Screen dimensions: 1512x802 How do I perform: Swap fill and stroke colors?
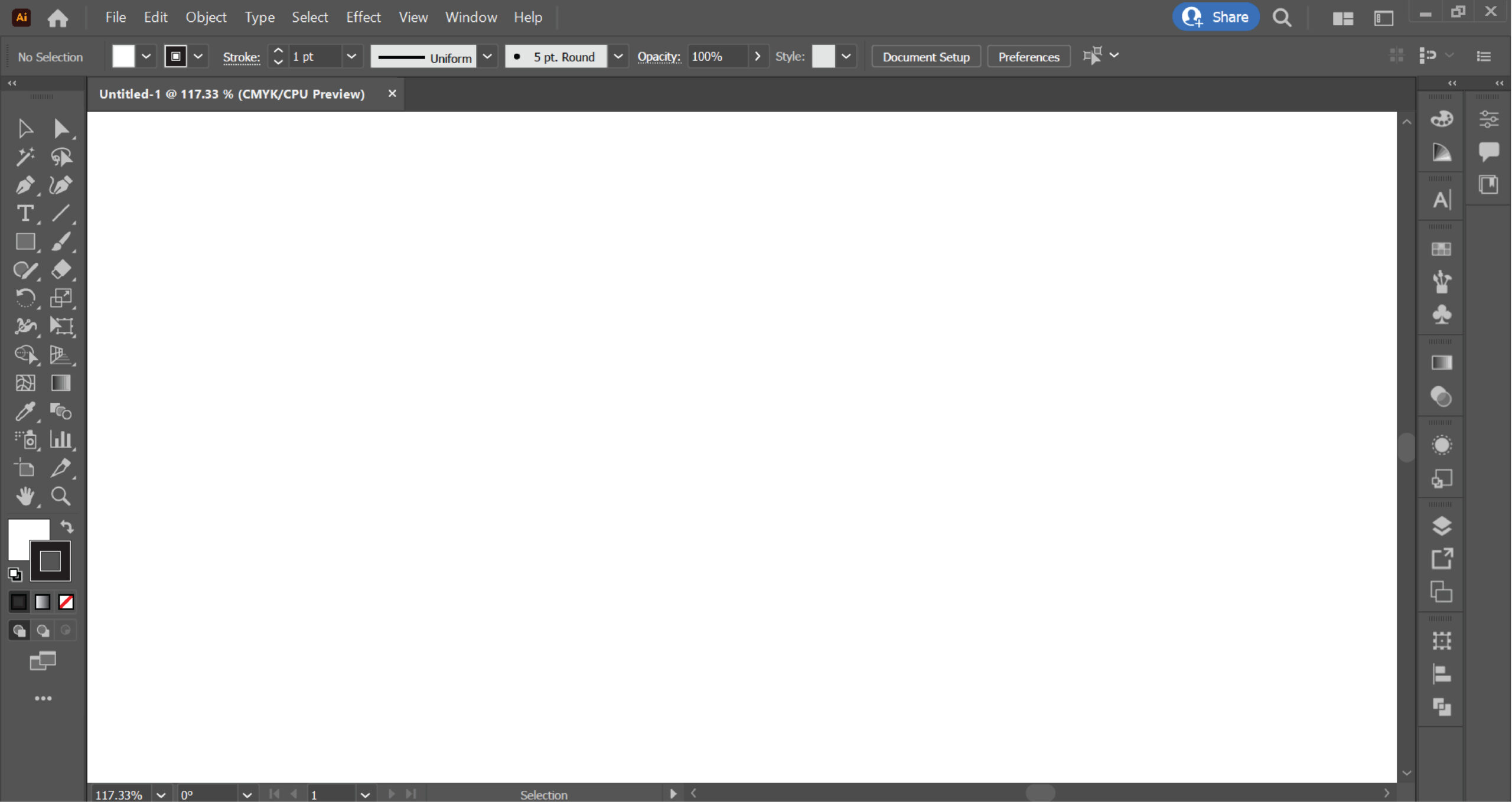point(67,526)
